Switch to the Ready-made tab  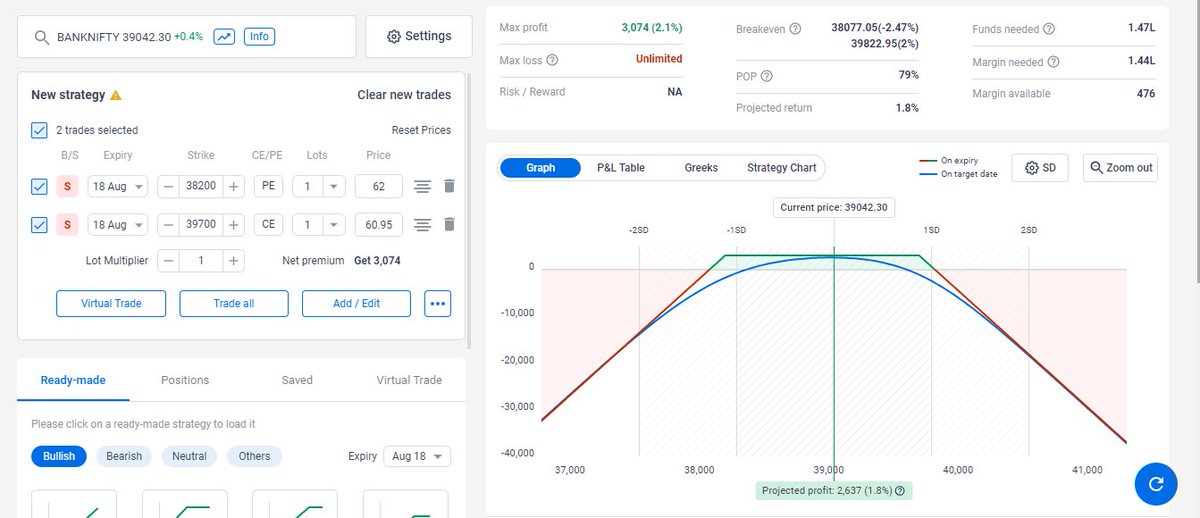click(73, 380)
